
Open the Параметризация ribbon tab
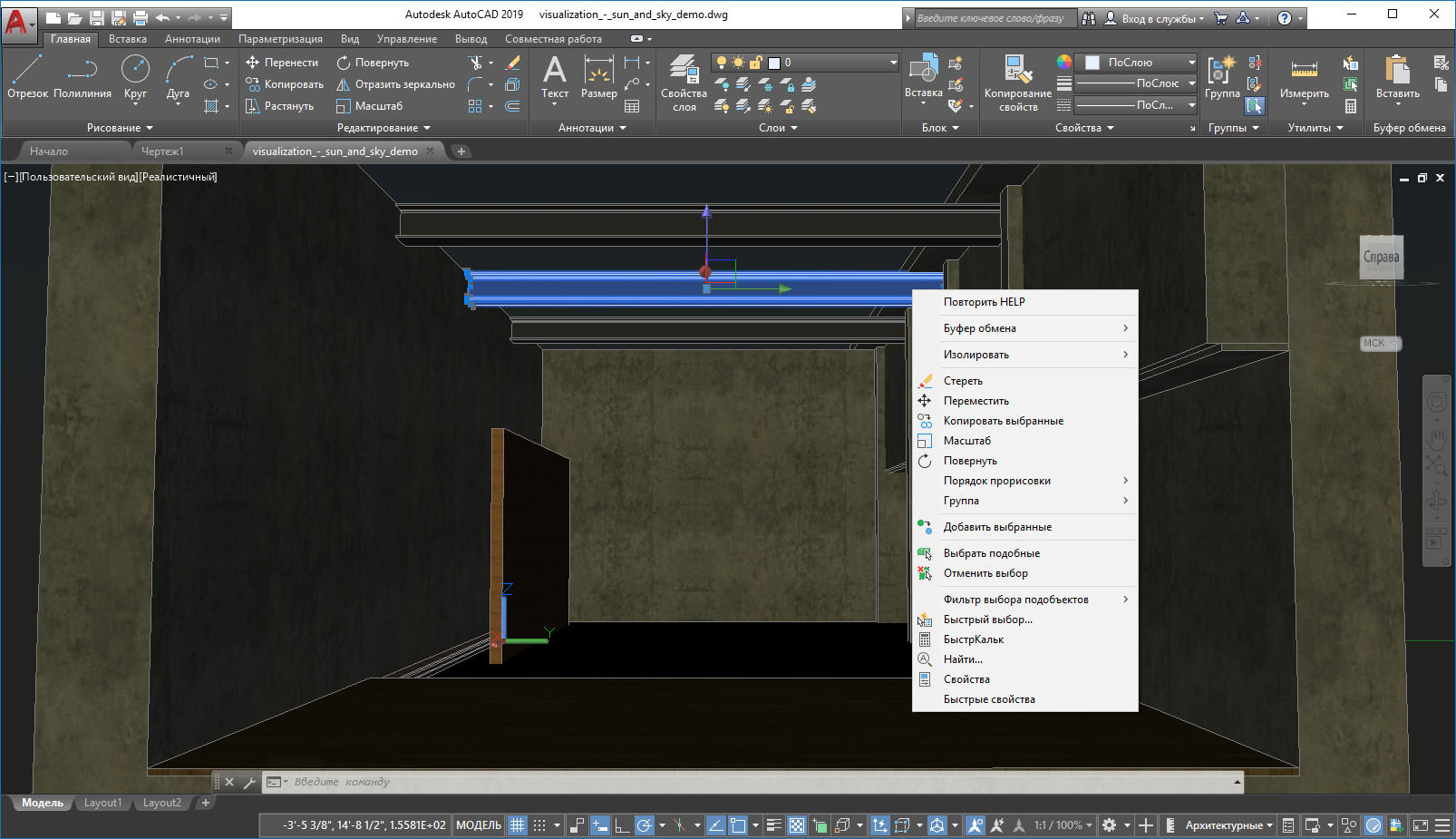coord(280,39)
